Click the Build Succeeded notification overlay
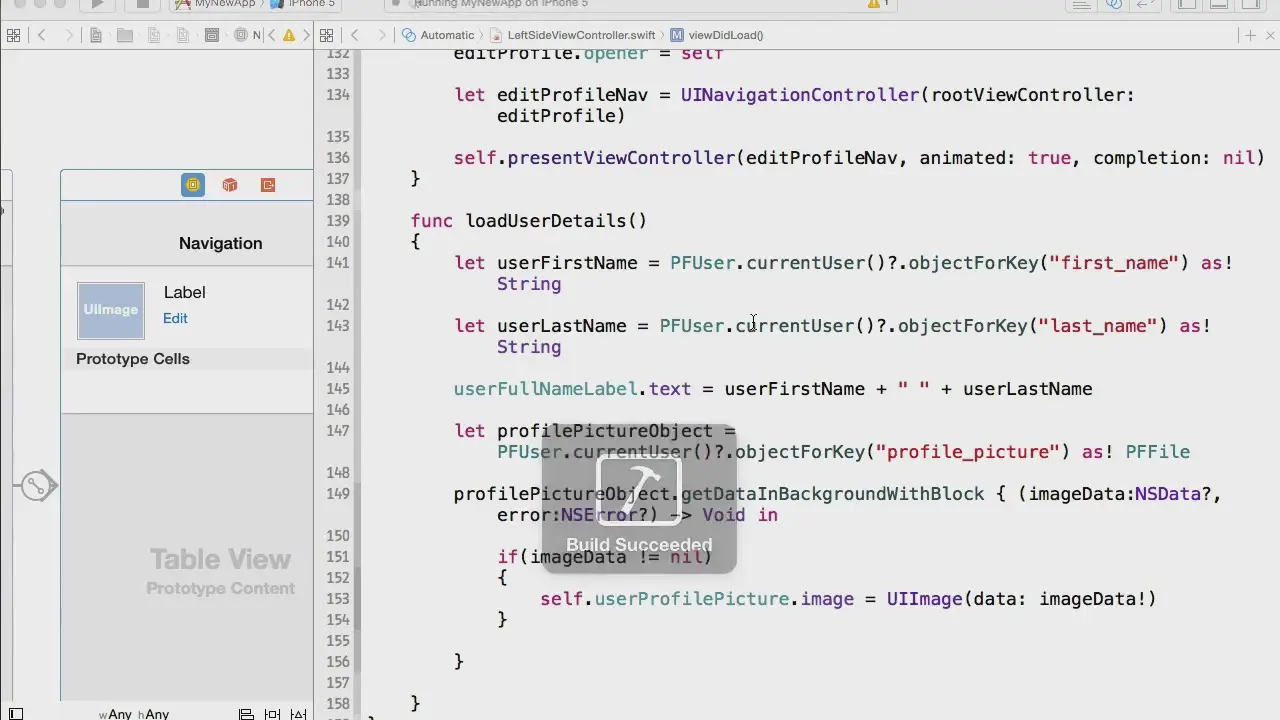Image resolution: width=1280 pixels, height=720 pixels. [x=639, y=498]
